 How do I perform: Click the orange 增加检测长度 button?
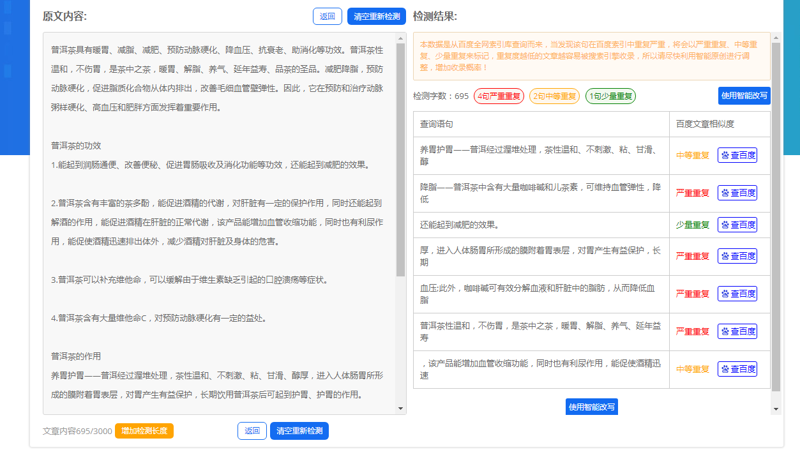(144, 431)
